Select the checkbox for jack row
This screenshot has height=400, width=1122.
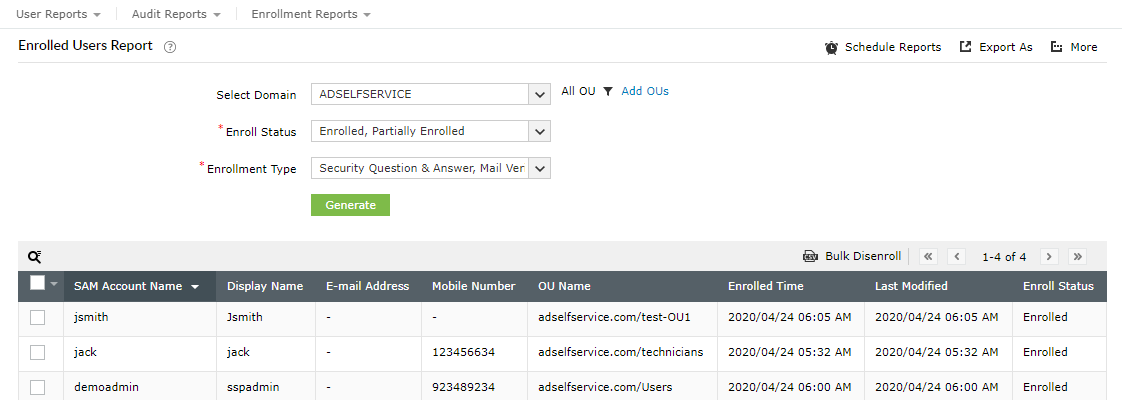[x=38, y=352]
